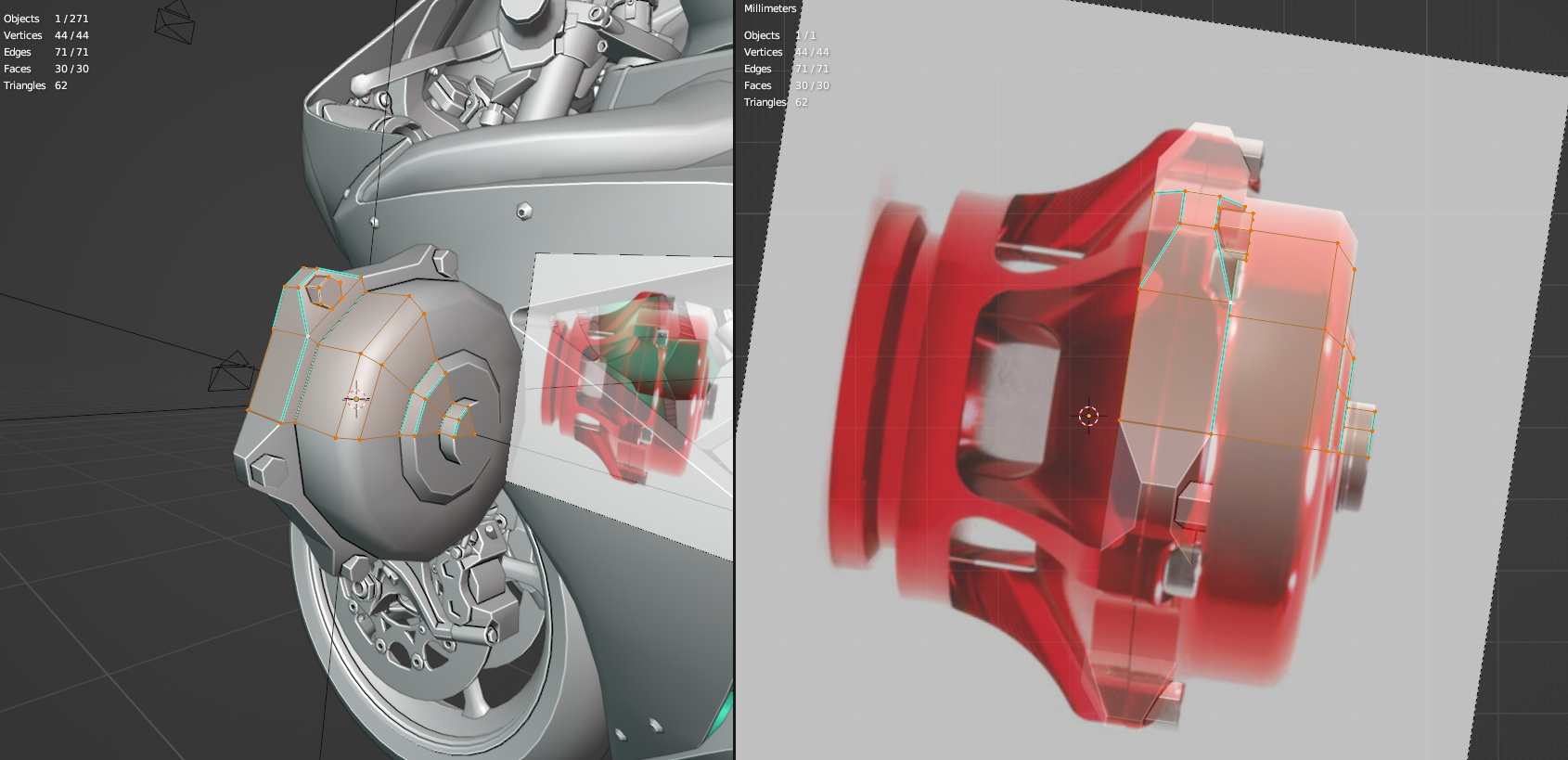Click "Faces" stat in the red reference viewport
The image size is (1568, 760).
[x=787, y=85]
